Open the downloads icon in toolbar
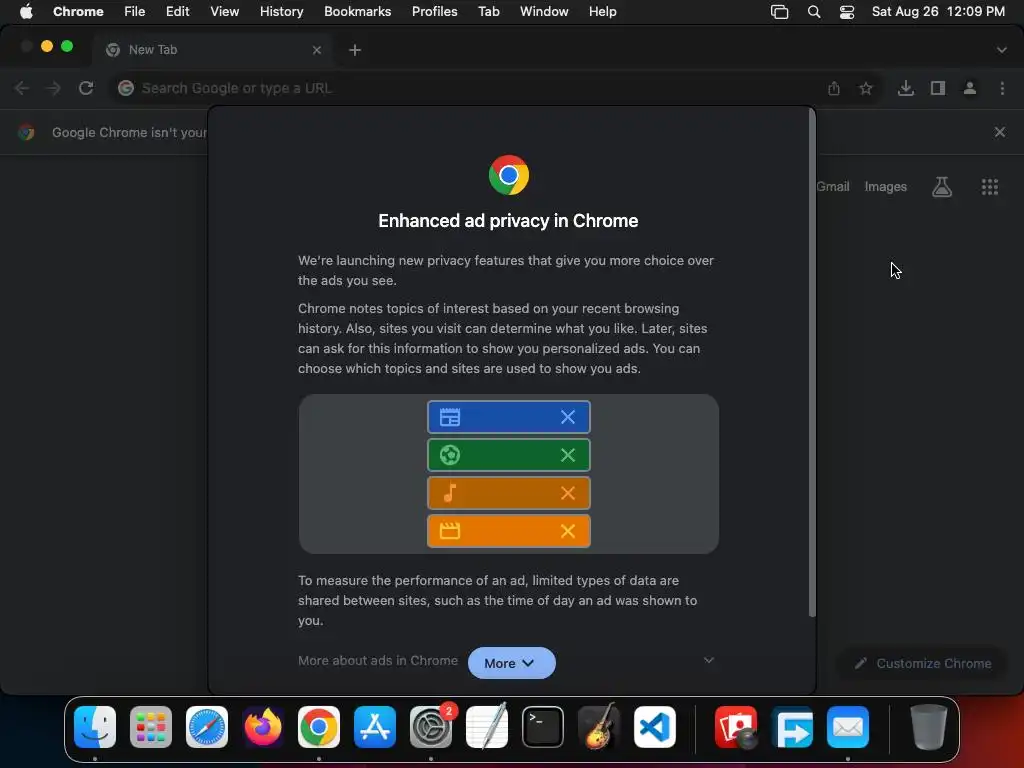 point(905,88)
